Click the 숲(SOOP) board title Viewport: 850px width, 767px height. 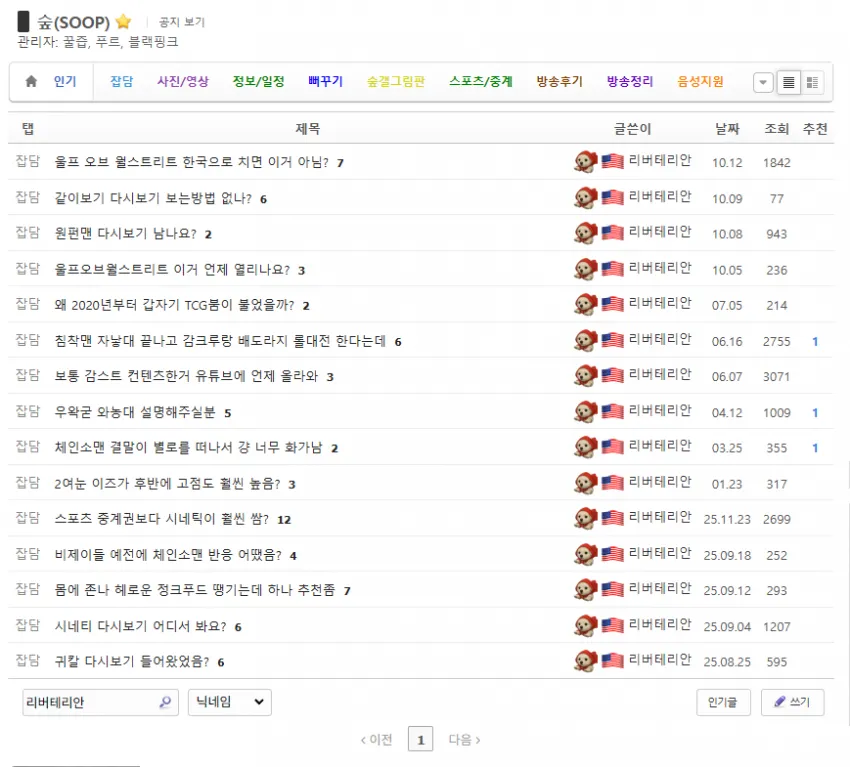73,22
